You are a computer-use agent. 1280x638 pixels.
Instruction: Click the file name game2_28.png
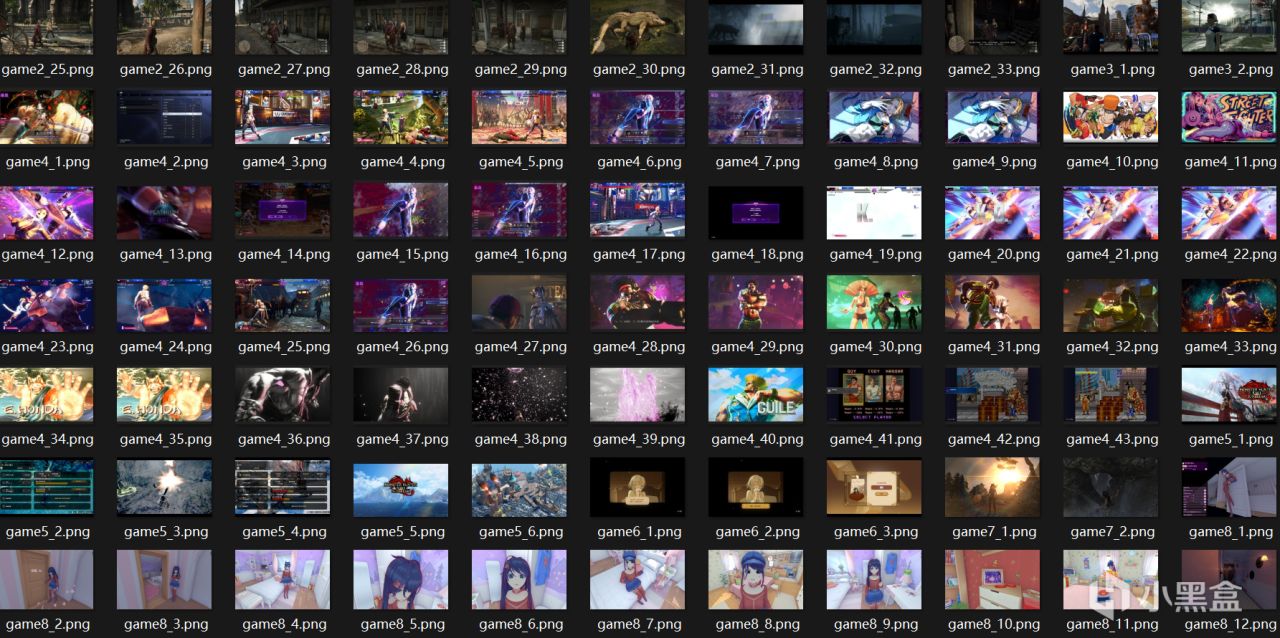402,70
